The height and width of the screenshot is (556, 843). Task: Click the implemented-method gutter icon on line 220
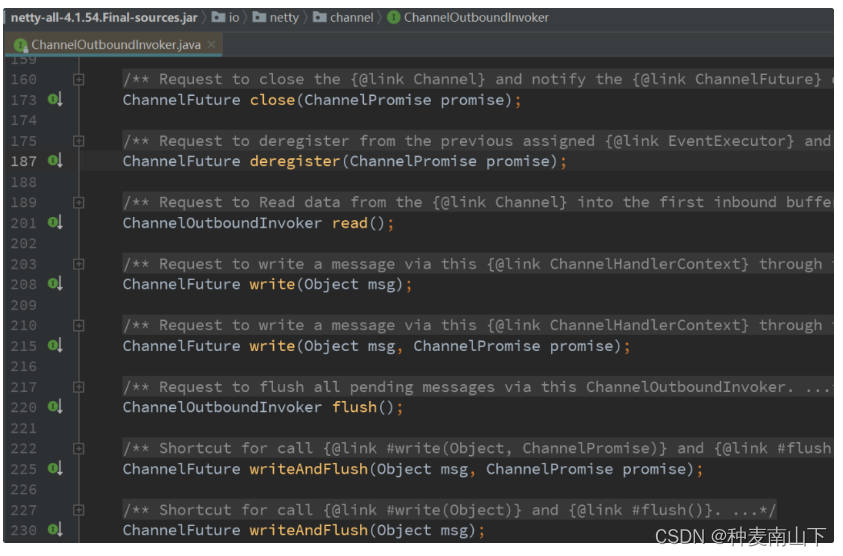tap(55, 407)
